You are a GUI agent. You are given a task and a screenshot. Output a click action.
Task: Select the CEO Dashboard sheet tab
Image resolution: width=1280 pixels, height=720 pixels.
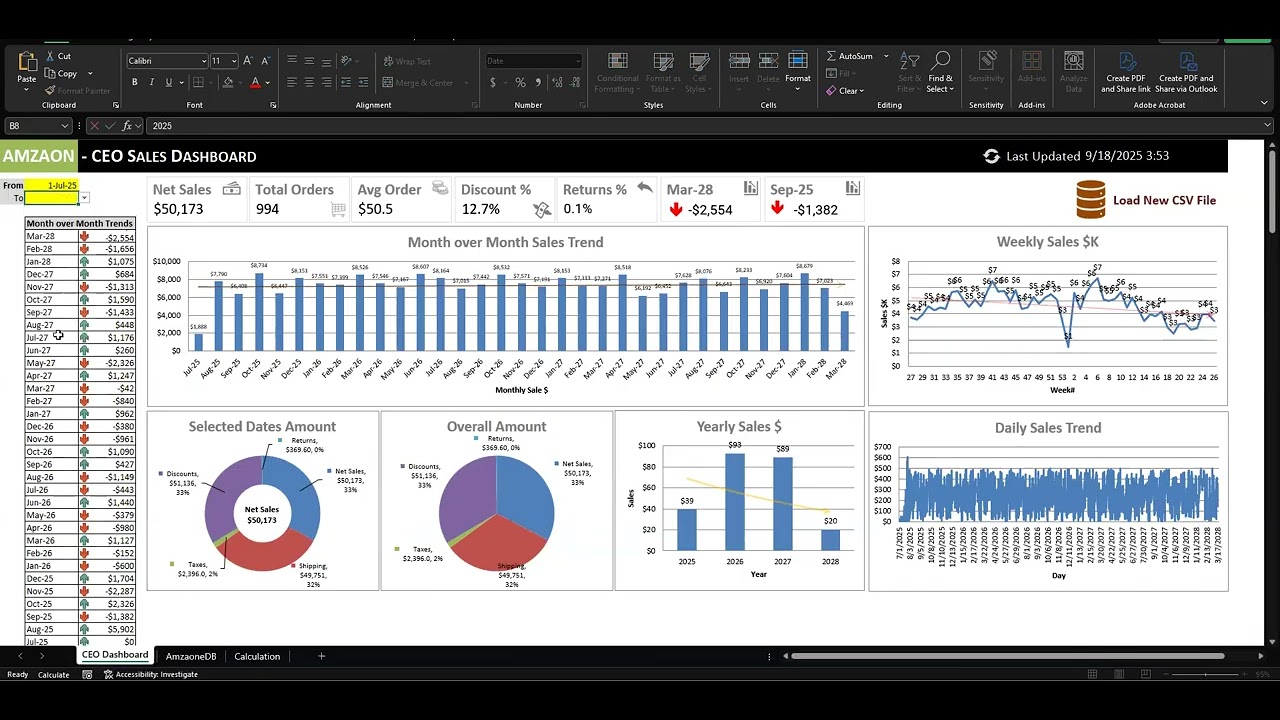pos(115,655)
